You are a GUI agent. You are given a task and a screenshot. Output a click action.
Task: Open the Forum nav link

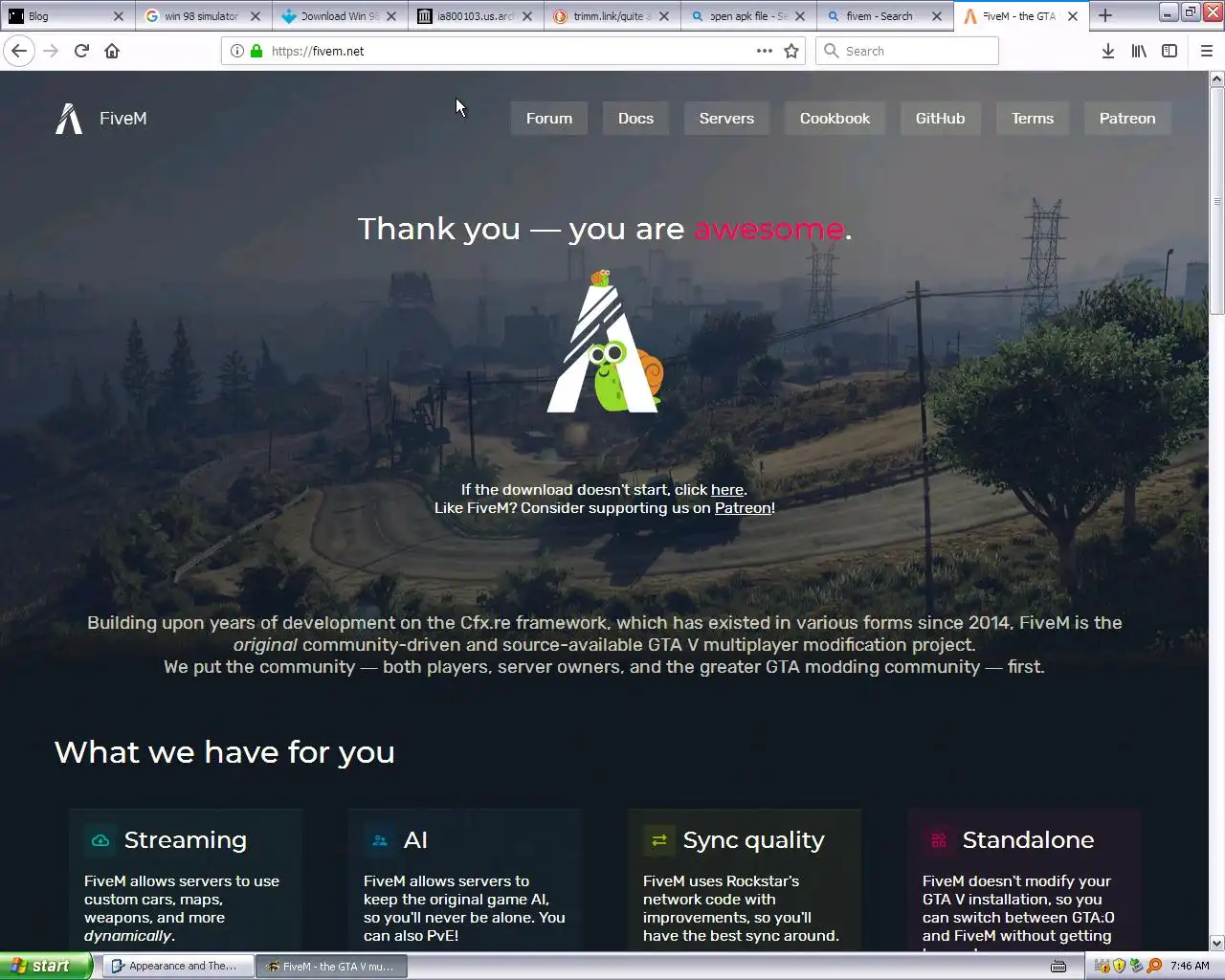click(549, 119)
